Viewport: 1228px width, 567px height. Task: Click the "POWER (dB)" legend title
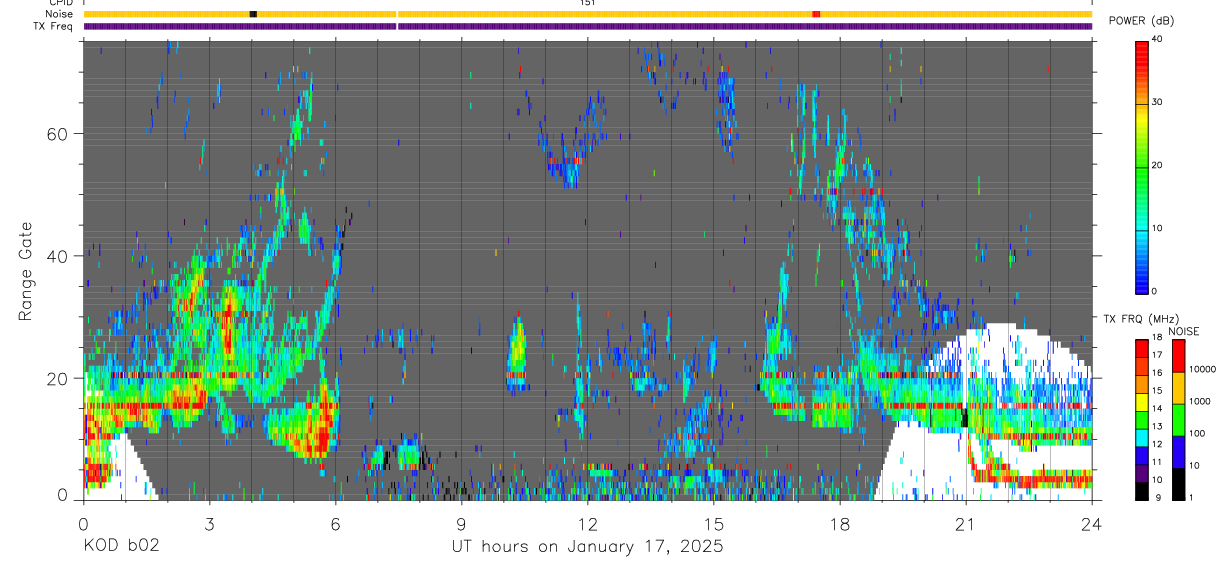(x=1141, y=21)
